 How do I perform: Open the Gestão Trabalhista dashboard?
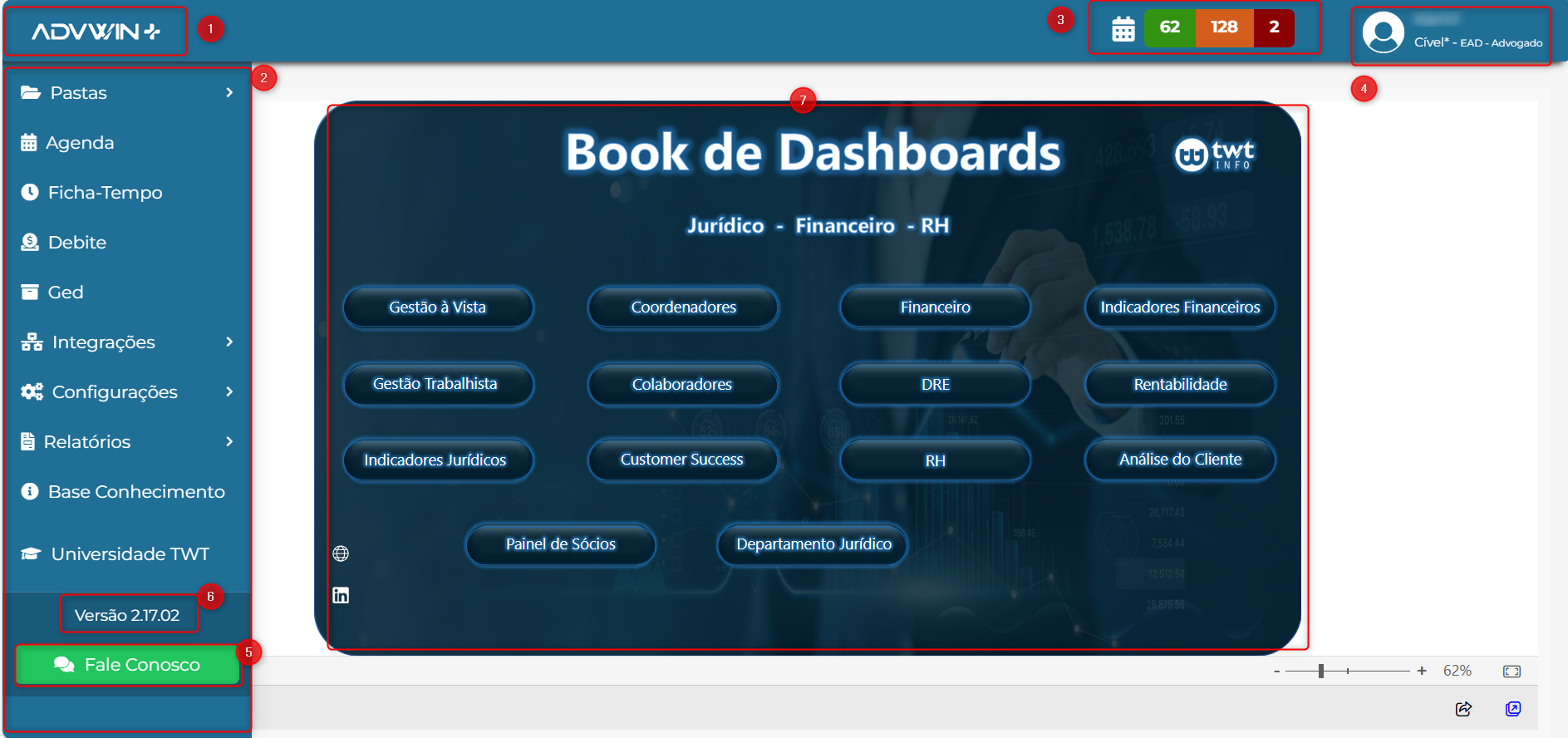coord(438,384)
